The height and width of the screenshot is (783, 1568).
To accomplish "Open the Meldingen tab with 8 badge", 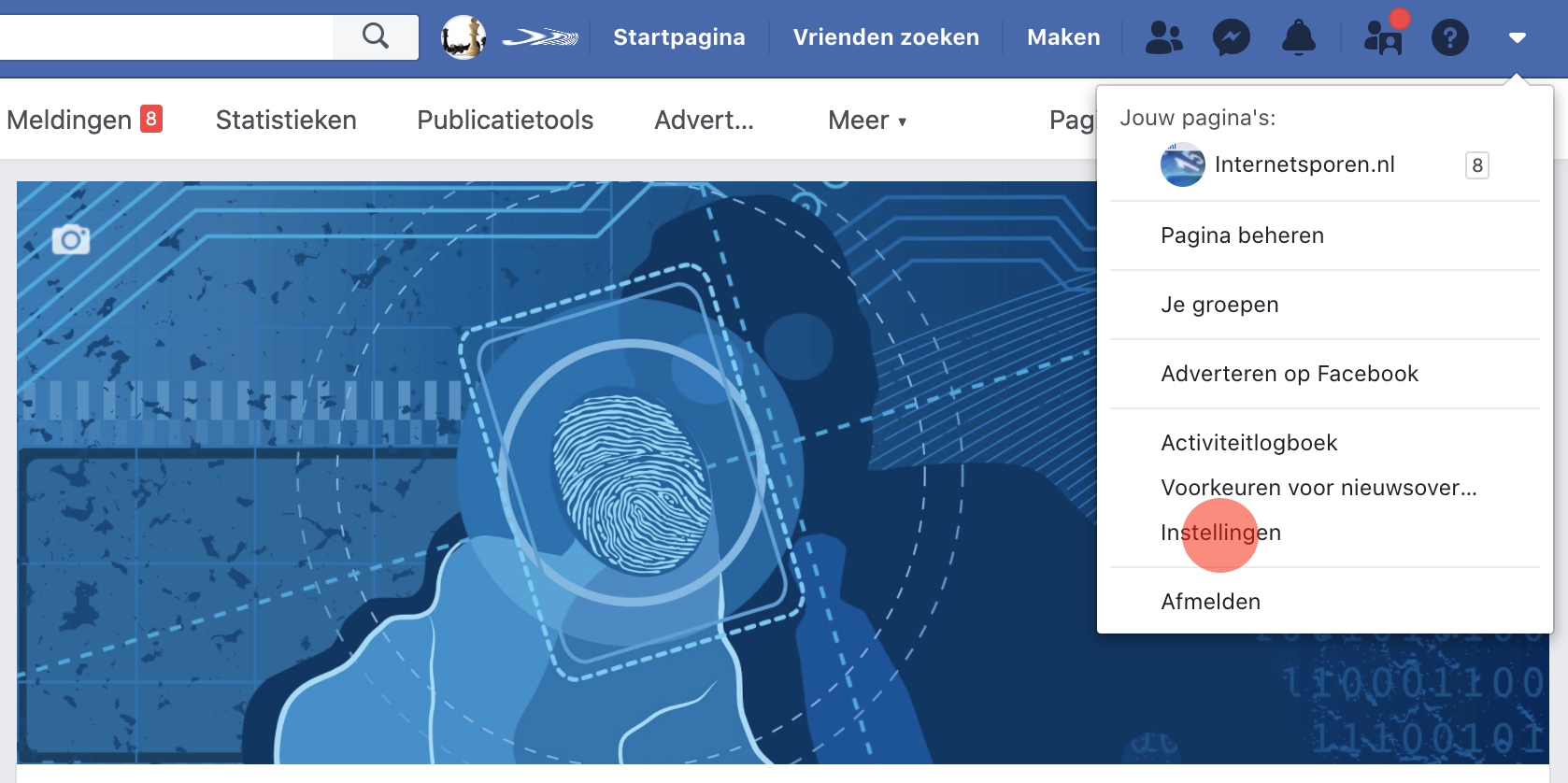I will click(x=84, y=121).
